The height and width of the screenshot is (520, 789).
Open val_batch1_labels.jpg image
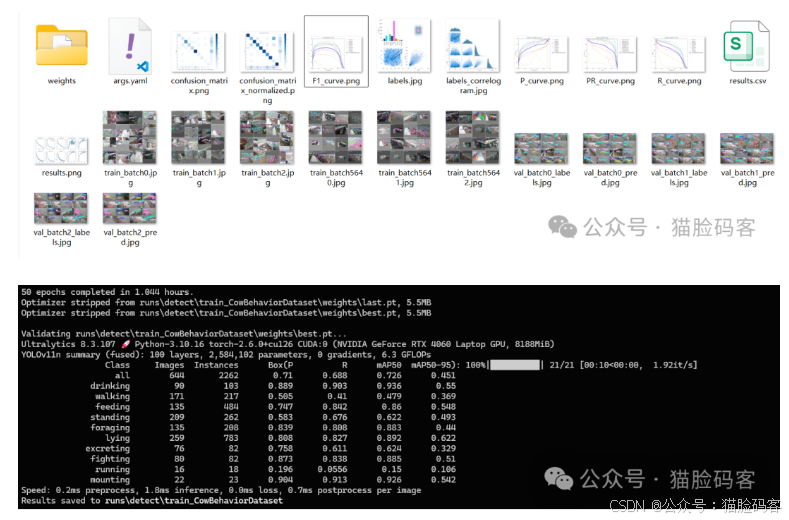[x=678, y=148]
